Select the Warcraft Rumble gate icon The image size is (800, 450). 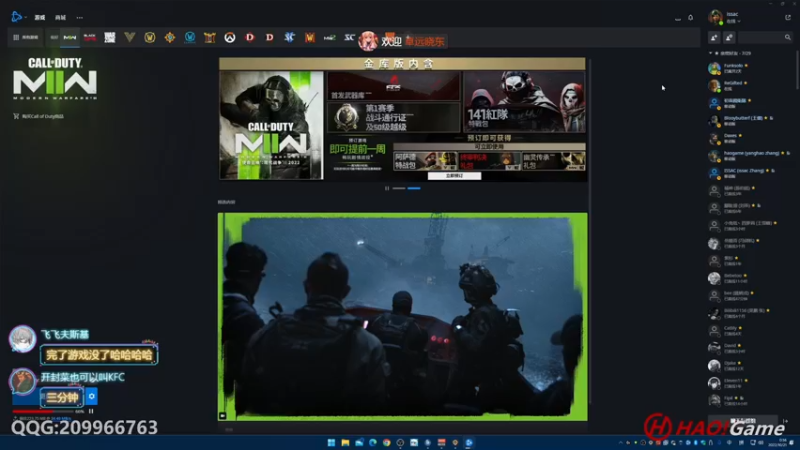click(210, 37)
